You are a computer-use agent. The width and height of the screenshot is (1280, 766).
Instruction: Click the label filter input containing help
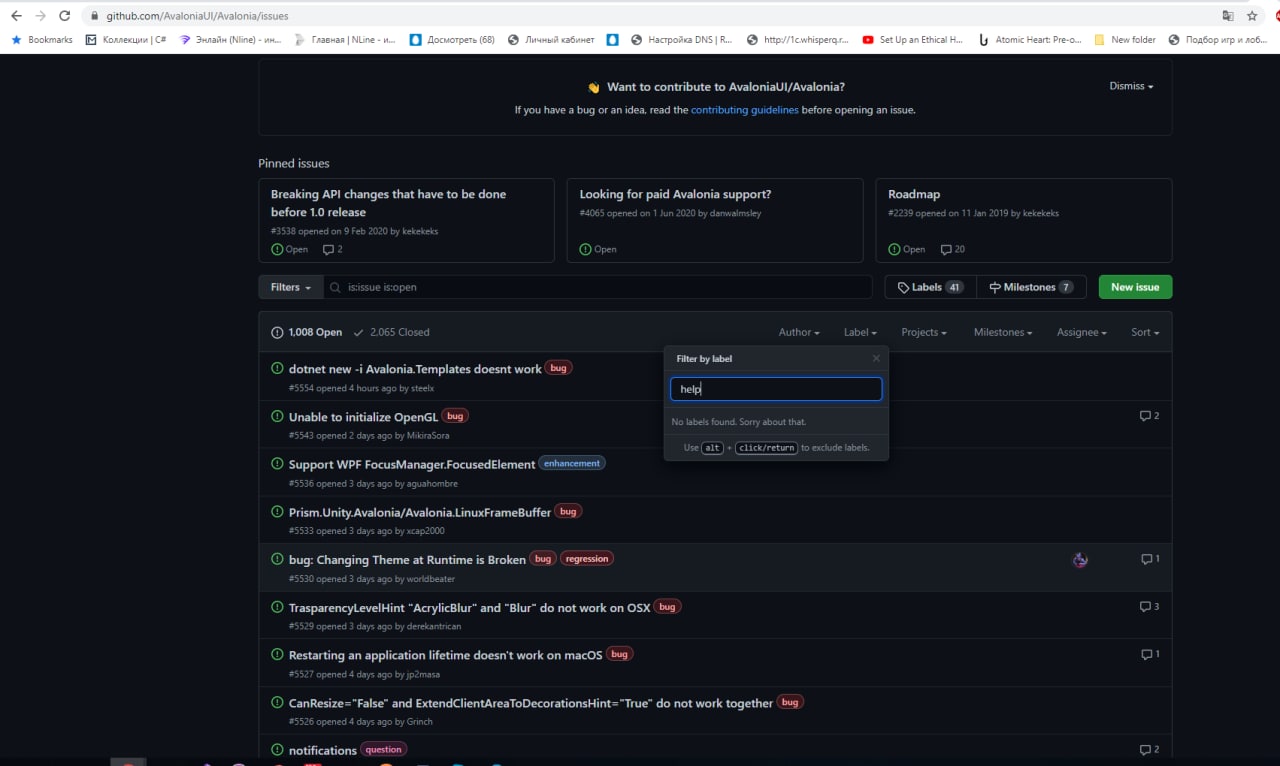776,389
